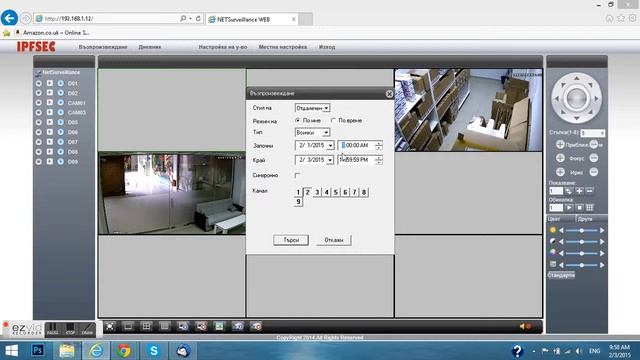Close the playback dialog with X icon
This screenshot has height=360, width=640.
coord(389,94)
